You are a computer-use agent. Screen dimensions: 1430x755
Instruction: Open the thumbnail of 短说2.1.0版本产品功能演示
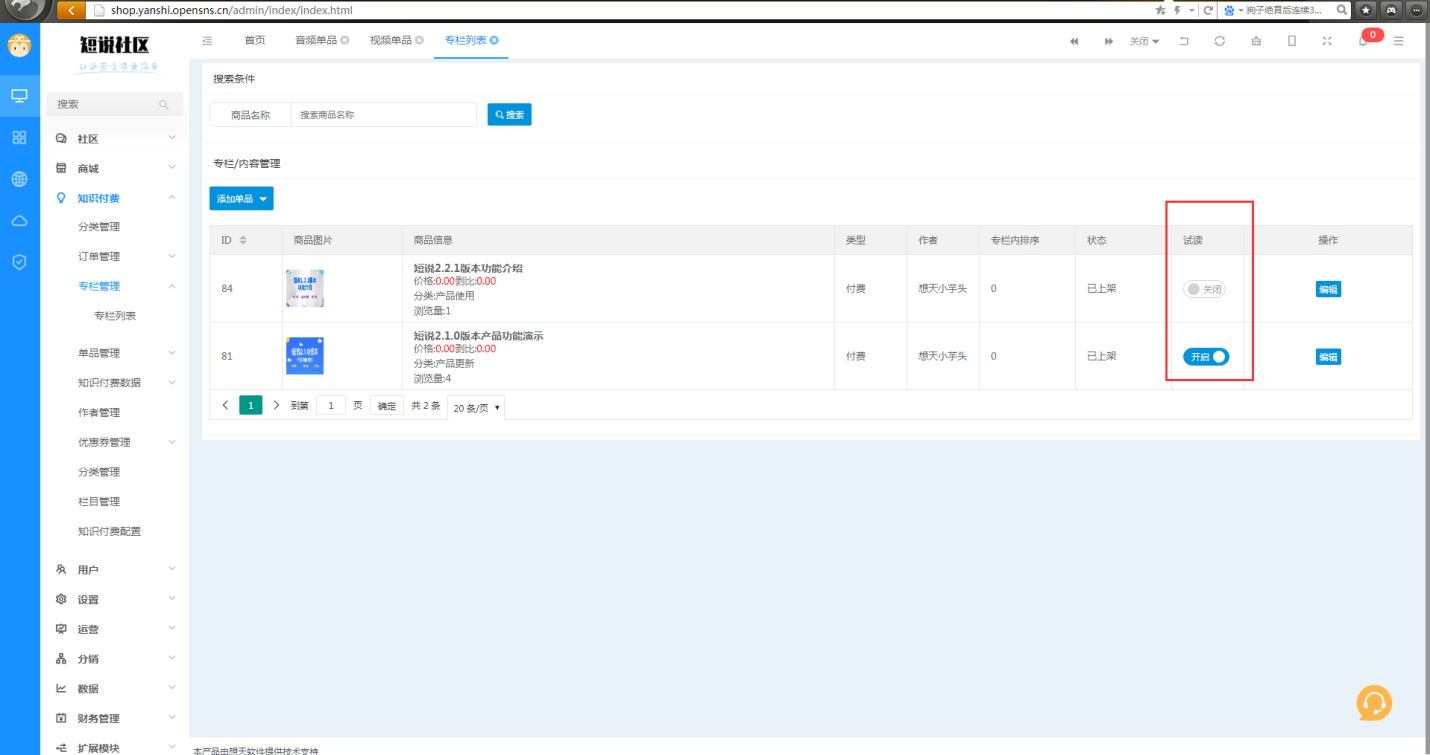click(x=304, y=355)
